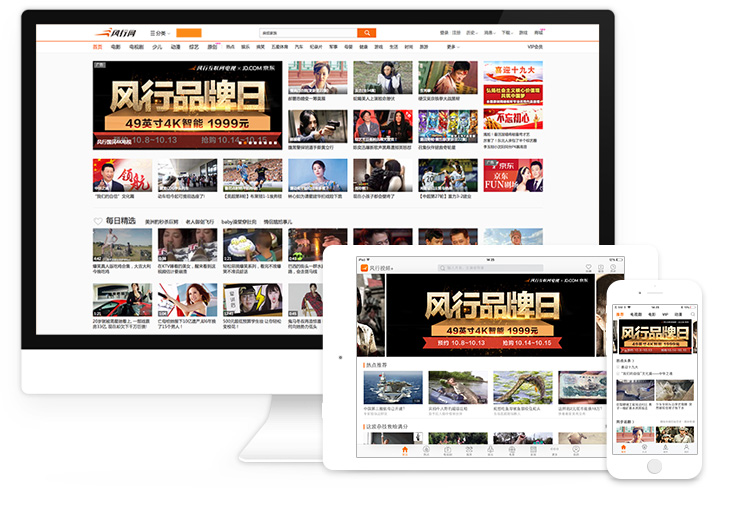Select the 电影 tab in navigation
Image resolution: width=731 pixels, height=505 pixels.
pyautogui.click(x=116, y=47)
